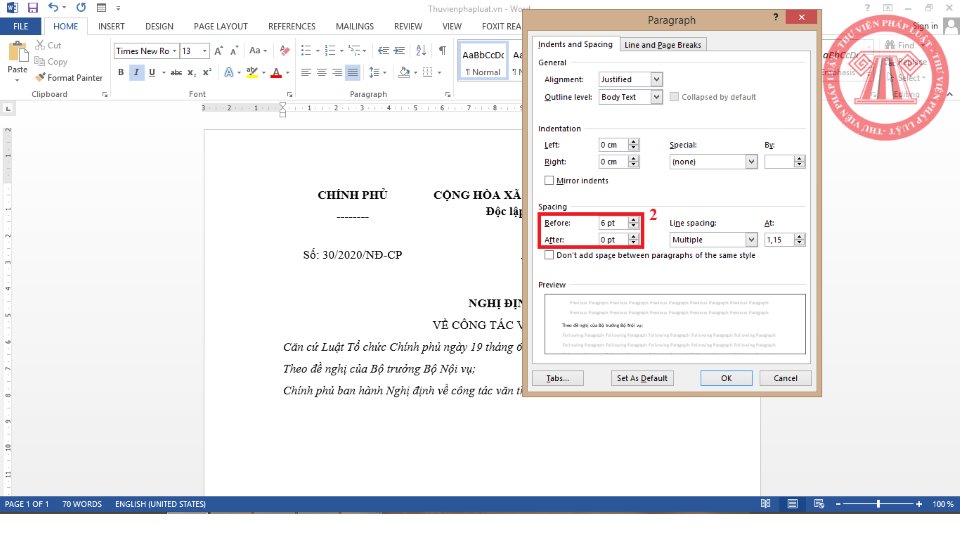This screenshot has height=540, width=960.
Task: Select the Normal style thumbnail
Action: pyautogui.click(x=483, y=61)
